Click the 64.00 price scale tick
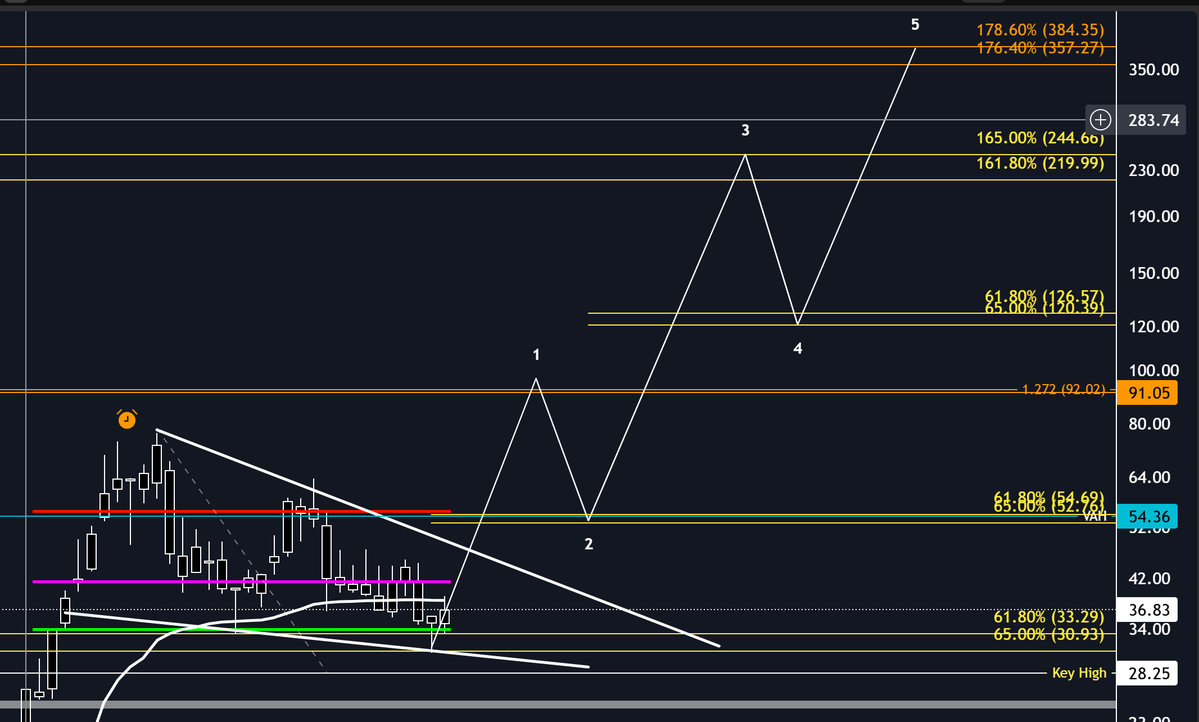1199x722 pixels. click(x=1149, y=477)
